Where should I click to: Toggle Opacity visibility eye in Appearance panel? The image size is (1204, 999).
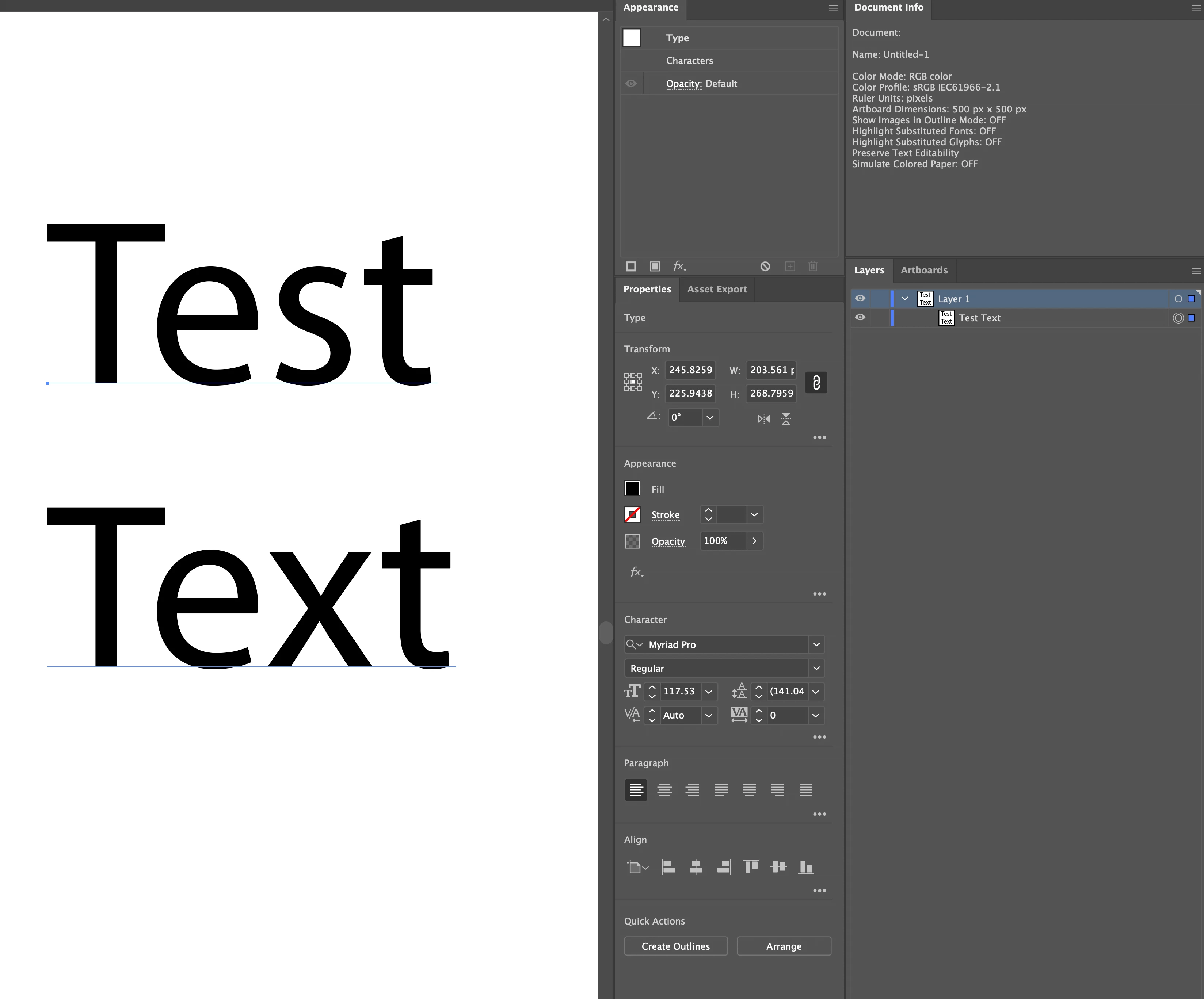631,83
